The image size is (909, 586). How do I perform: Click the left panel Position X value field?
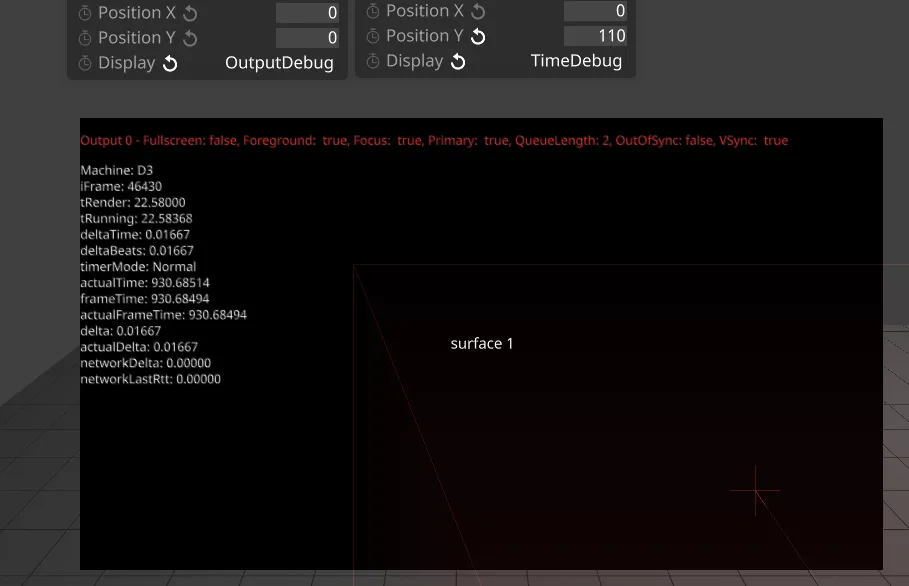(307, 13)
